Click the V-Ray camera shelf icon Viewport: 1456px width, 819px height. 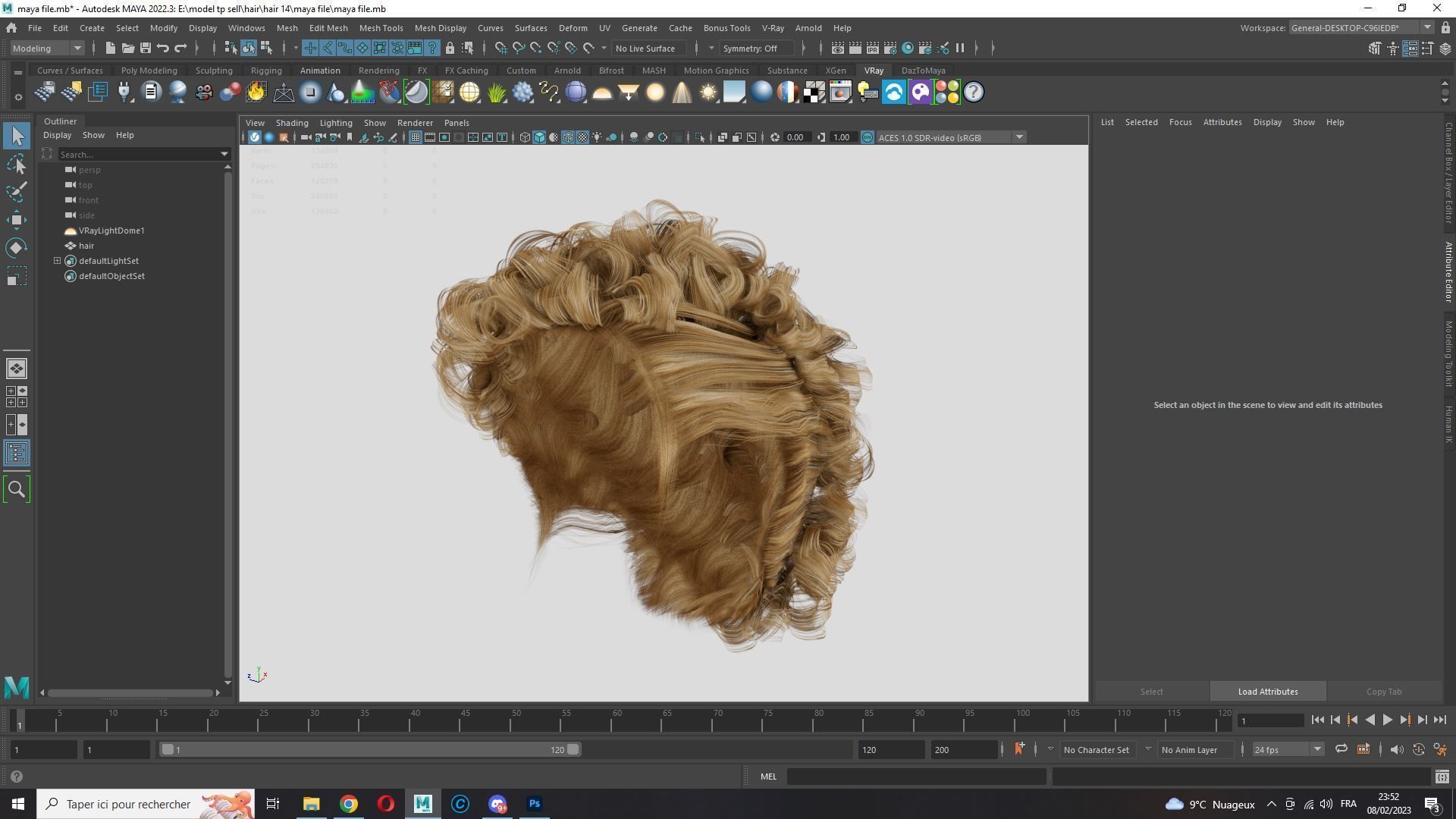pyautogui.click(x=203, y=93)
